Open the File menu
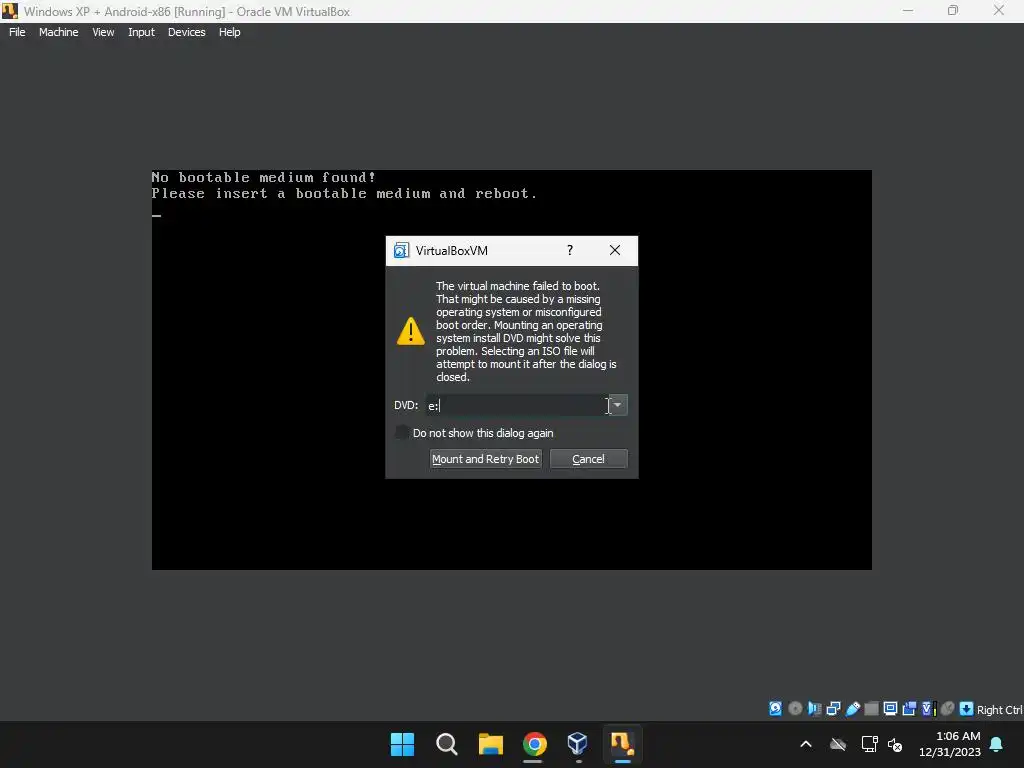 [x=17, y=32]
